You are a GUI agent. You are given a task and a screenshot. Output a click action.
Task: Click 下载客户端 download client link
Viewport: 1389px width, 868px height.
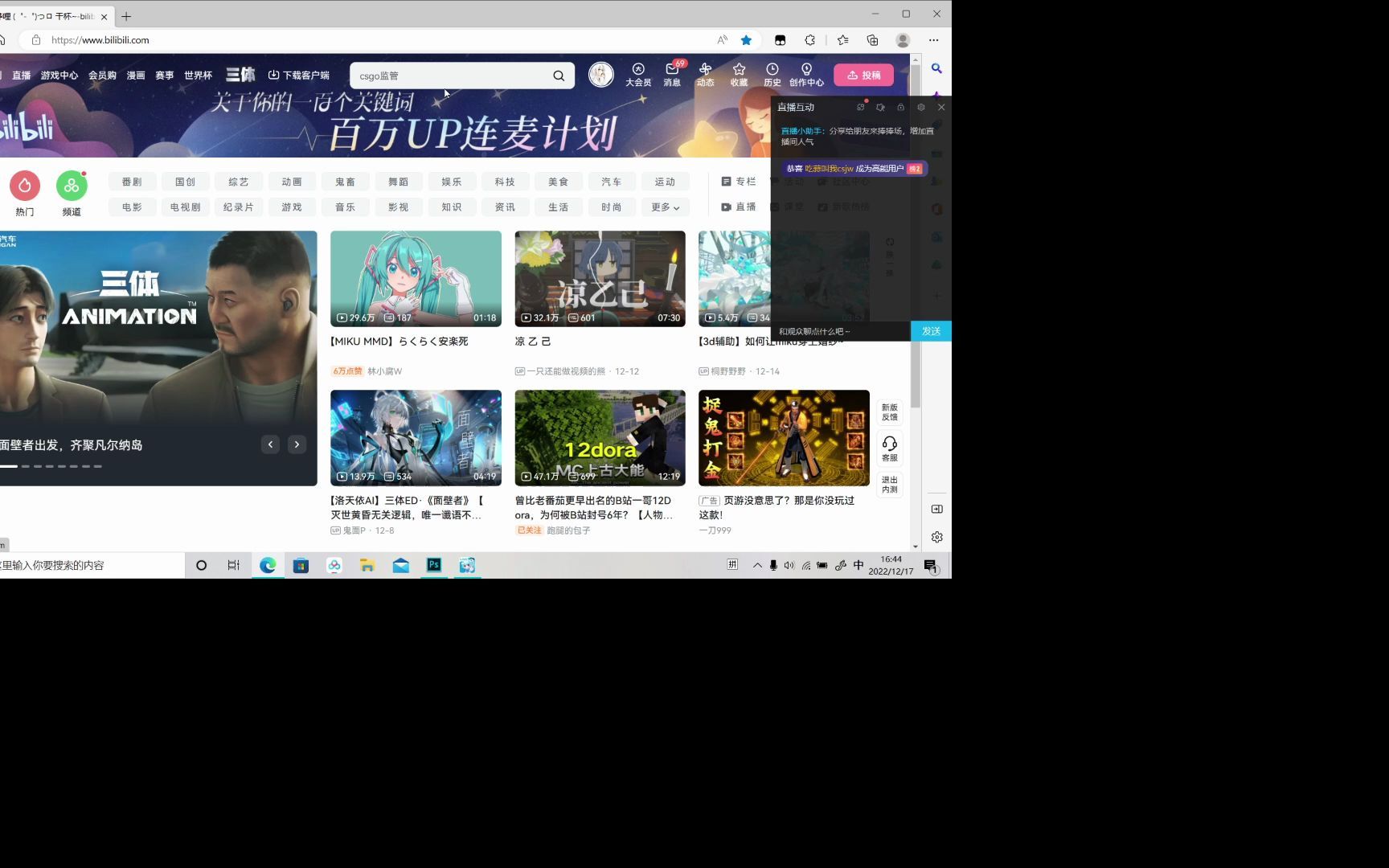point(298,76)
